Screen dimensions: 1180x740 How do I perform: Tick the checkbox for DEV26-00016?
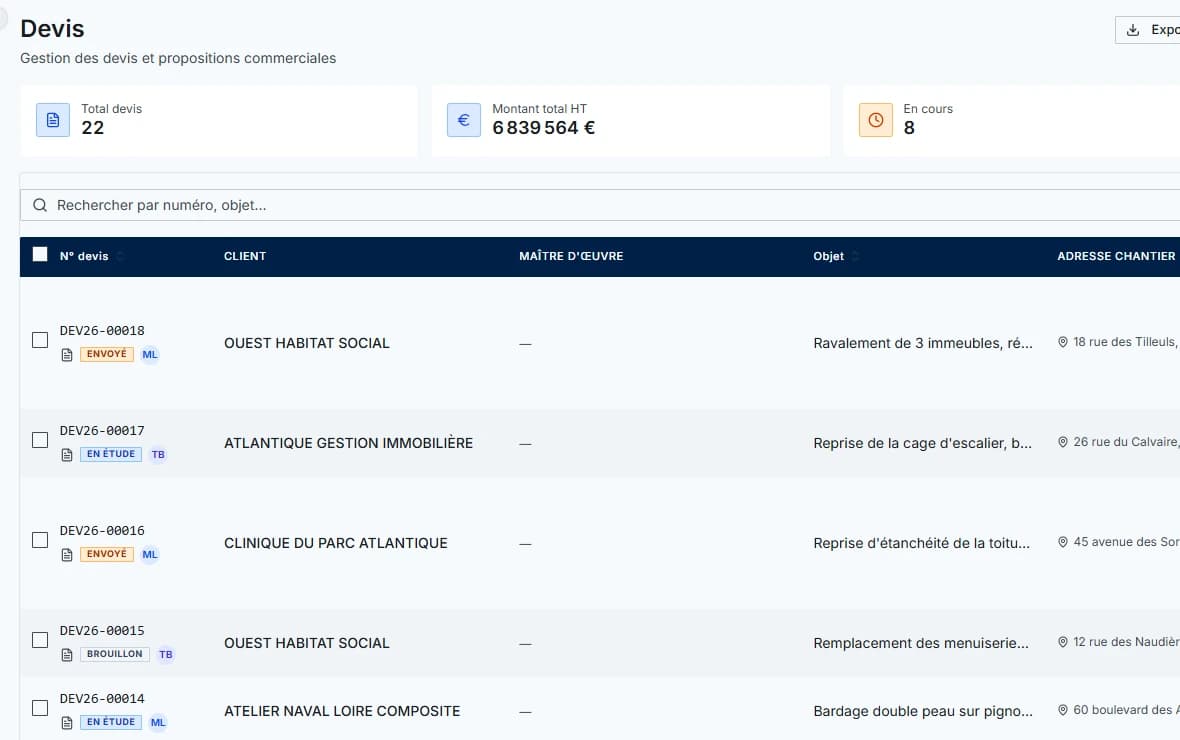tap(40, 541)
